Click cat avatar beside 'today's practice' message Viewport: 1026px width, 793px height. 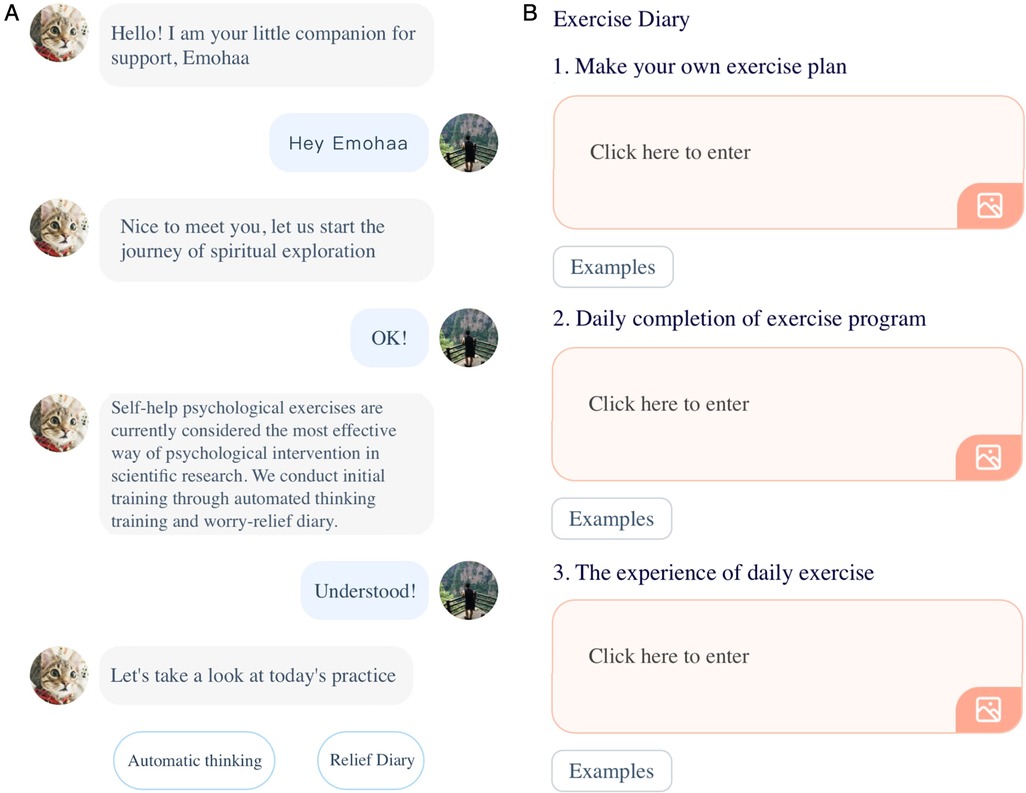(59, 675)
